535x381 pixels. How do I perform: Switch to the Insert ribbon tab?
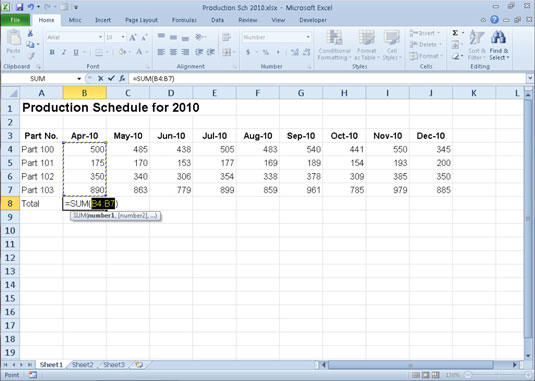[x=103, y=20]
